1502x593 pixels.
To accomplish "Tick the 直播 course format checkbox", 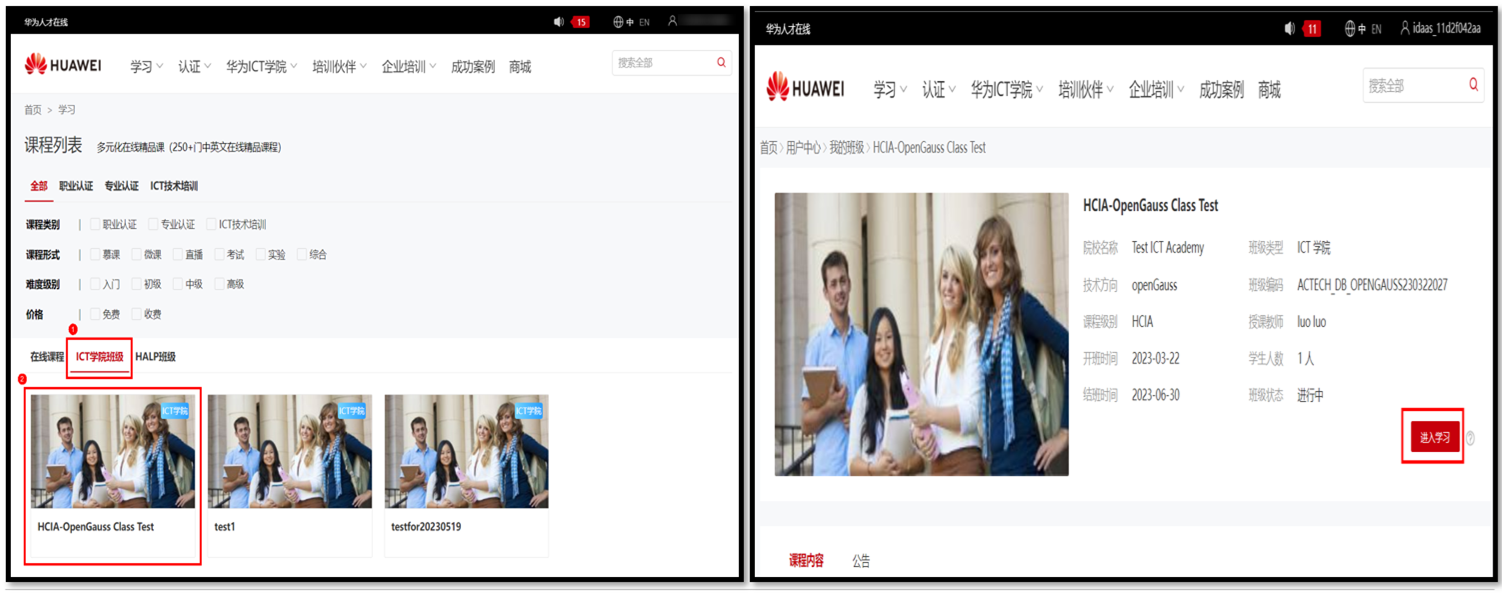I will [x=178, y=255].
